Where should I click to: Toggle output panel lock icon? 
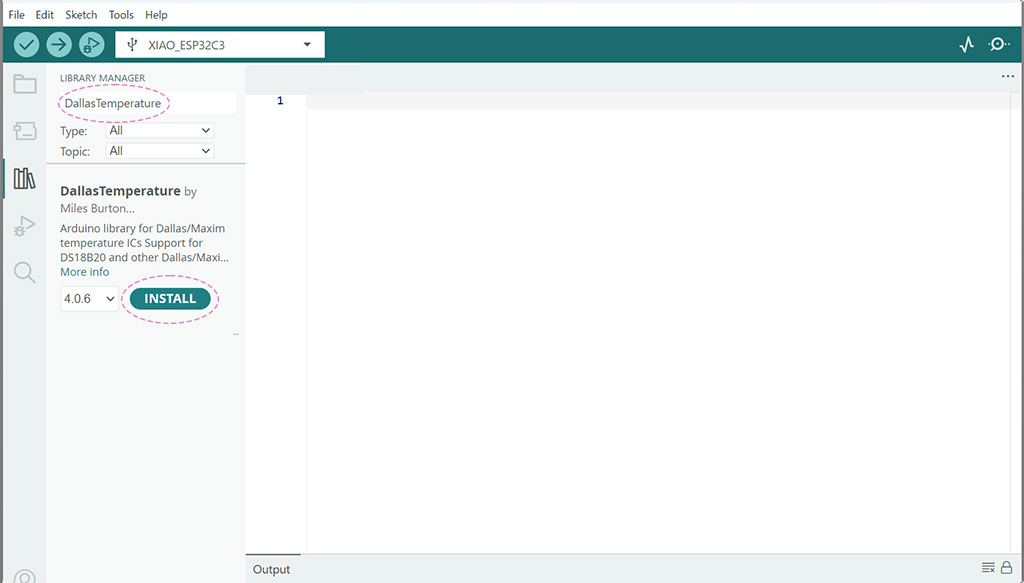pos(1006,568)
